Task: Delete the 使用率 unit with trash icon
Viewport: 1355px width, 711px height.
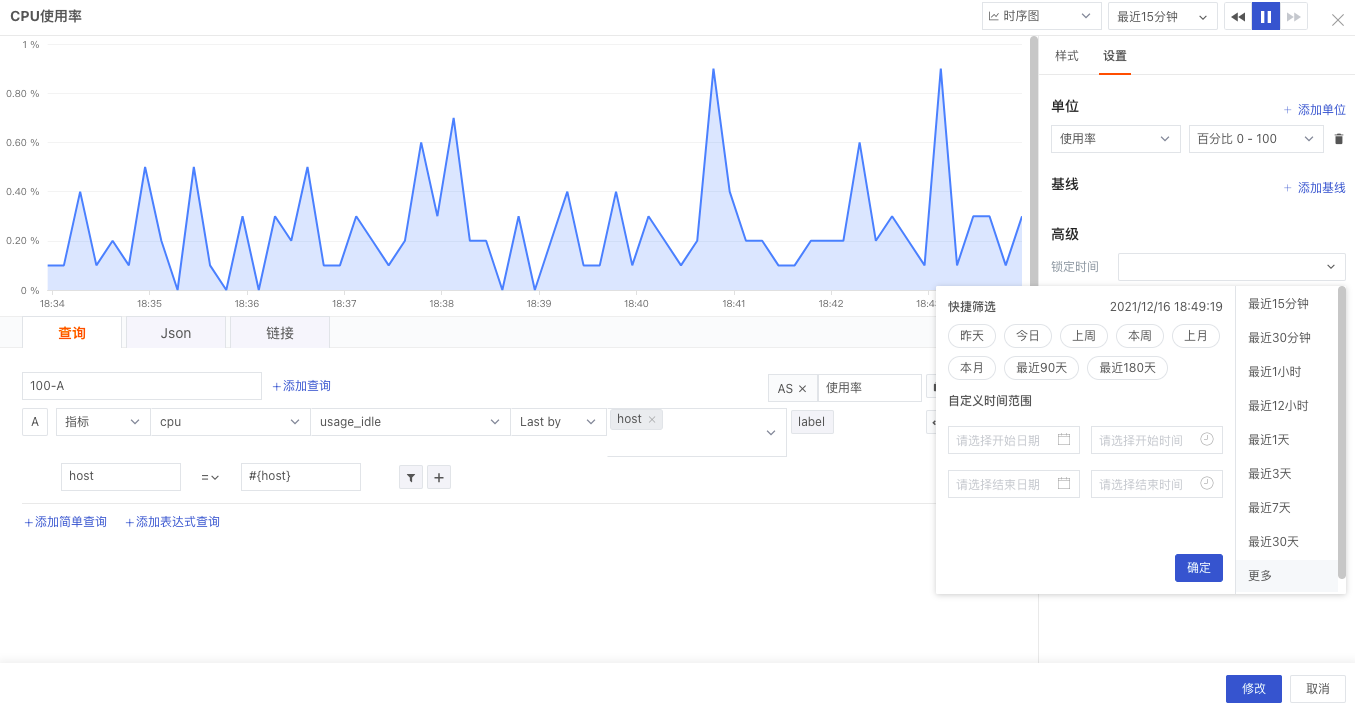Action: (x=1339, y=139)
